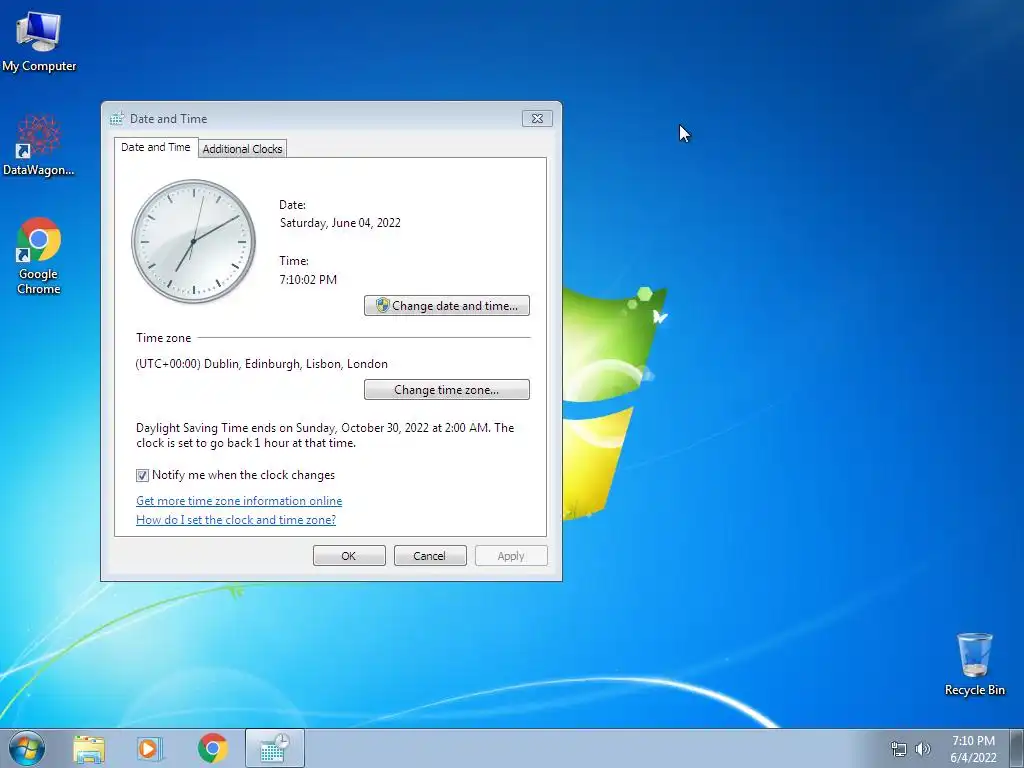Launch Chrome from the taskbar

click(213, 749)
